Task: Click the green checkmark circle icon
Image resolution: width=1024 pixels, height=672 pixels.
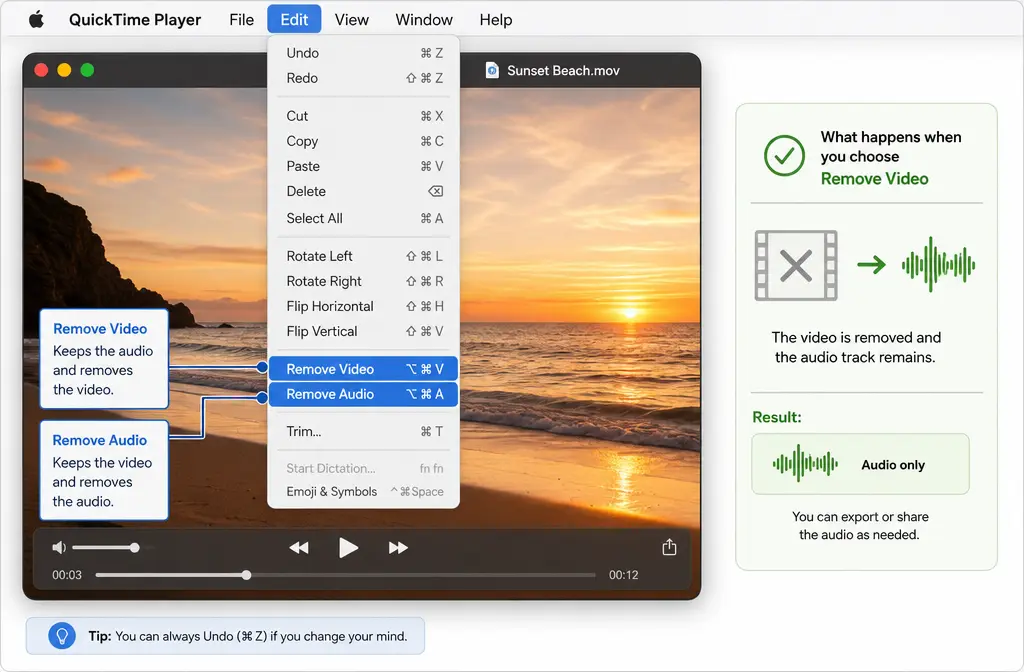Action: [784, 155]
